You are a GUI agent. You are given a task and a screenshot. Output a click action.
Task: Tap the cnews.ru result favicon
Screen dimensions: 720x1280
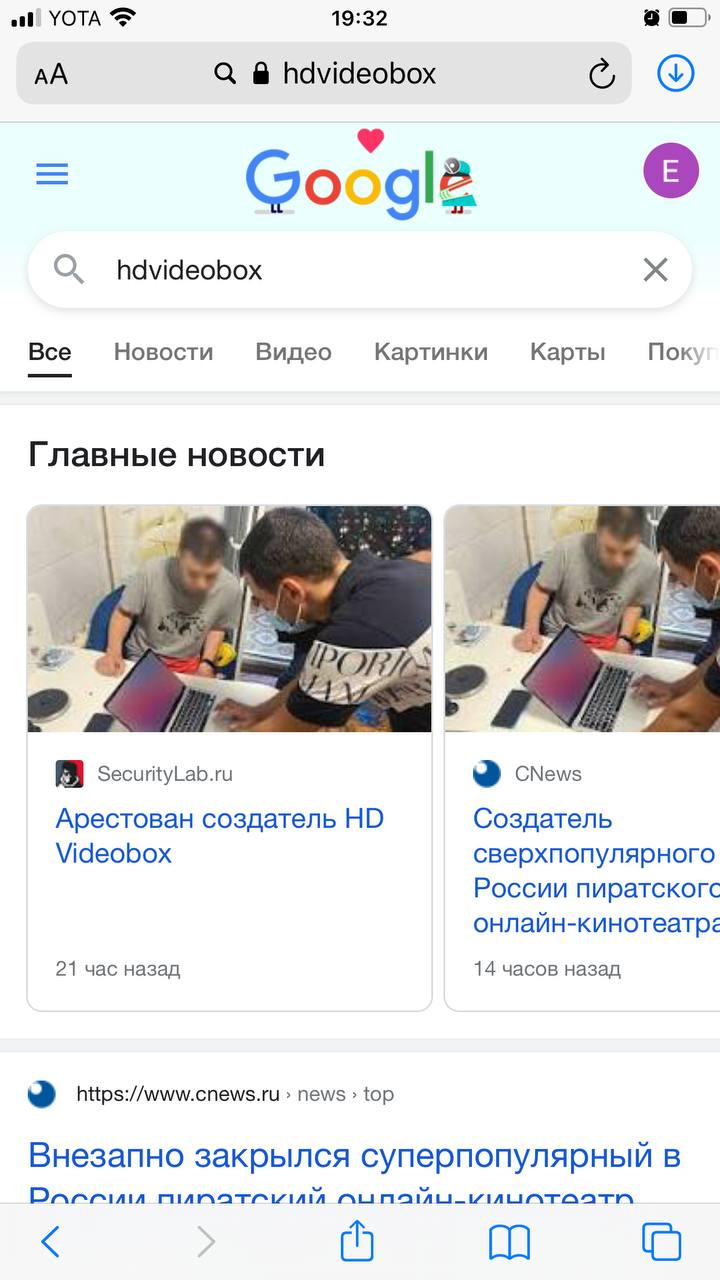point(42,1094)
